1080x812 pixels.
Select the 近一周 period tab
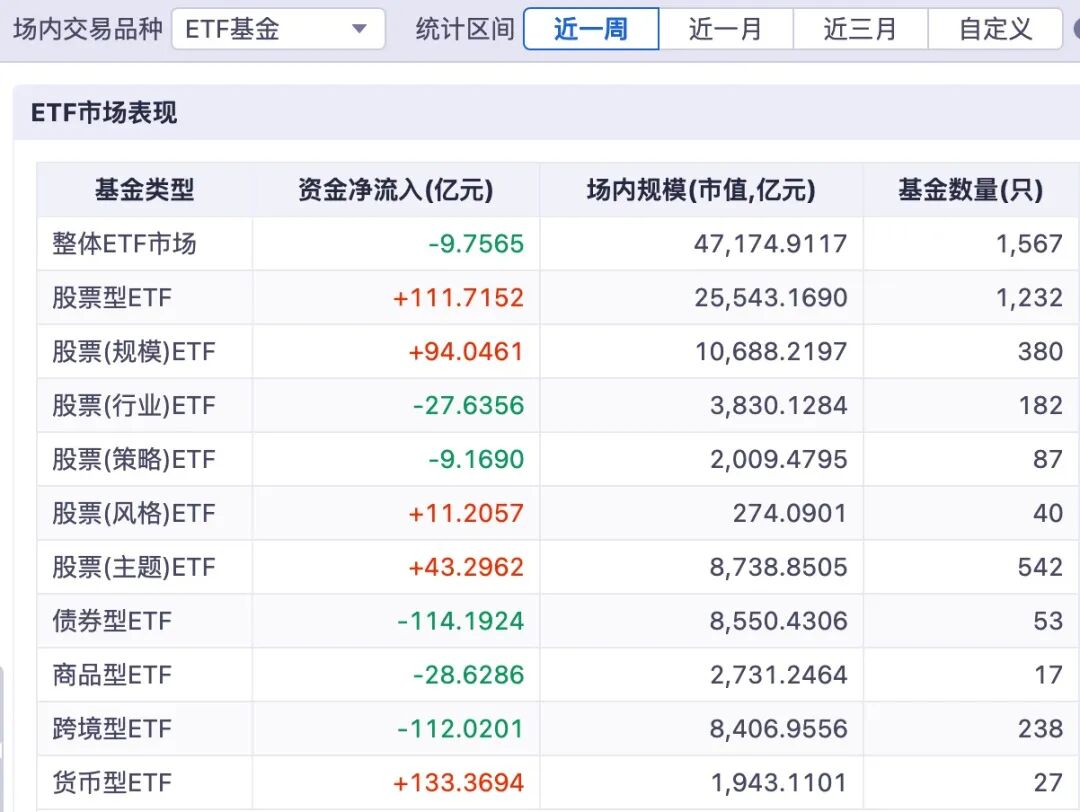point(591,29)
